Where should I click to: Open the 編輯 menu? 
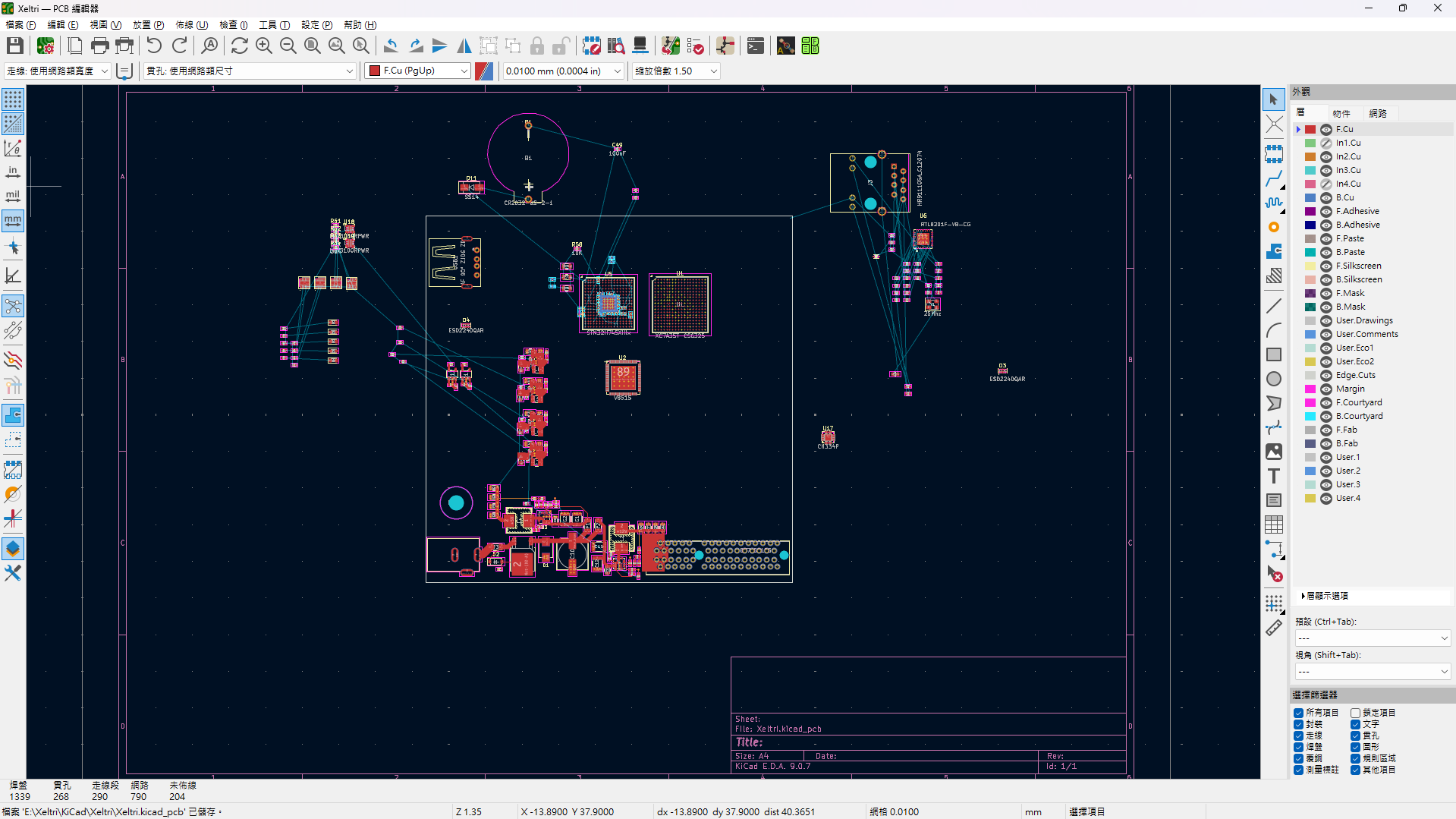tap(63, 25)
